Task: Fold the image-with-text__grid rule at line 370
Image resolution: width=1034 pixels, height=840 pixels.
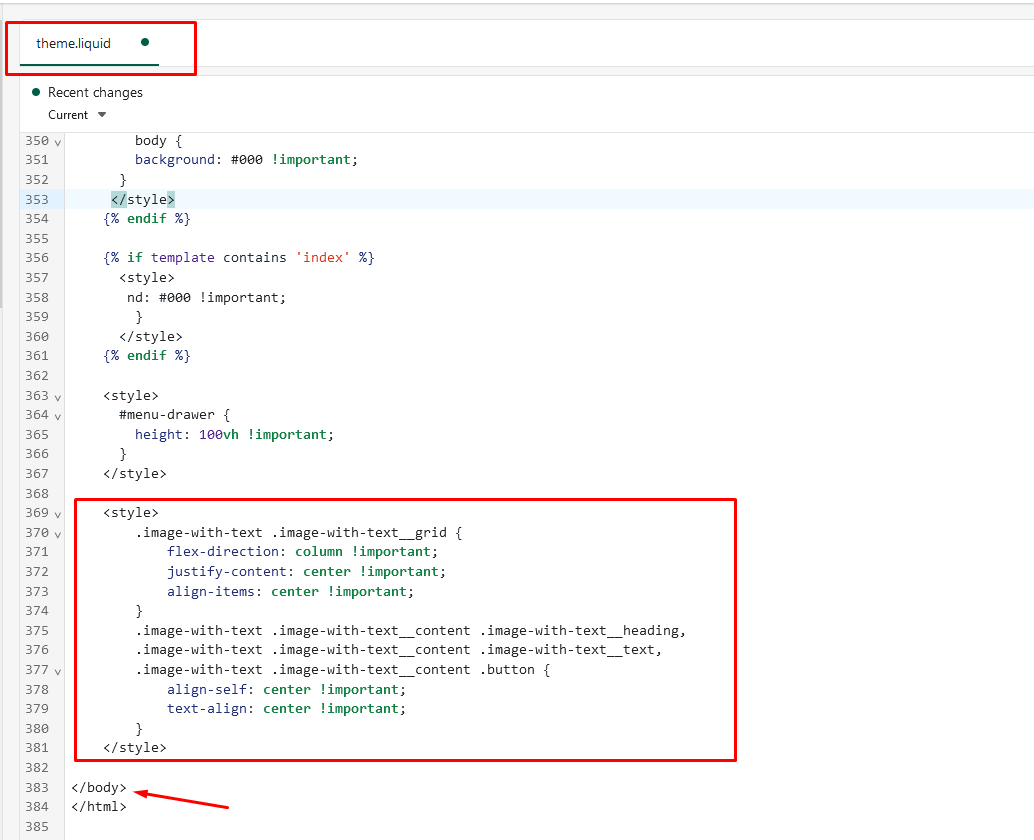Action: click(58, 534)
